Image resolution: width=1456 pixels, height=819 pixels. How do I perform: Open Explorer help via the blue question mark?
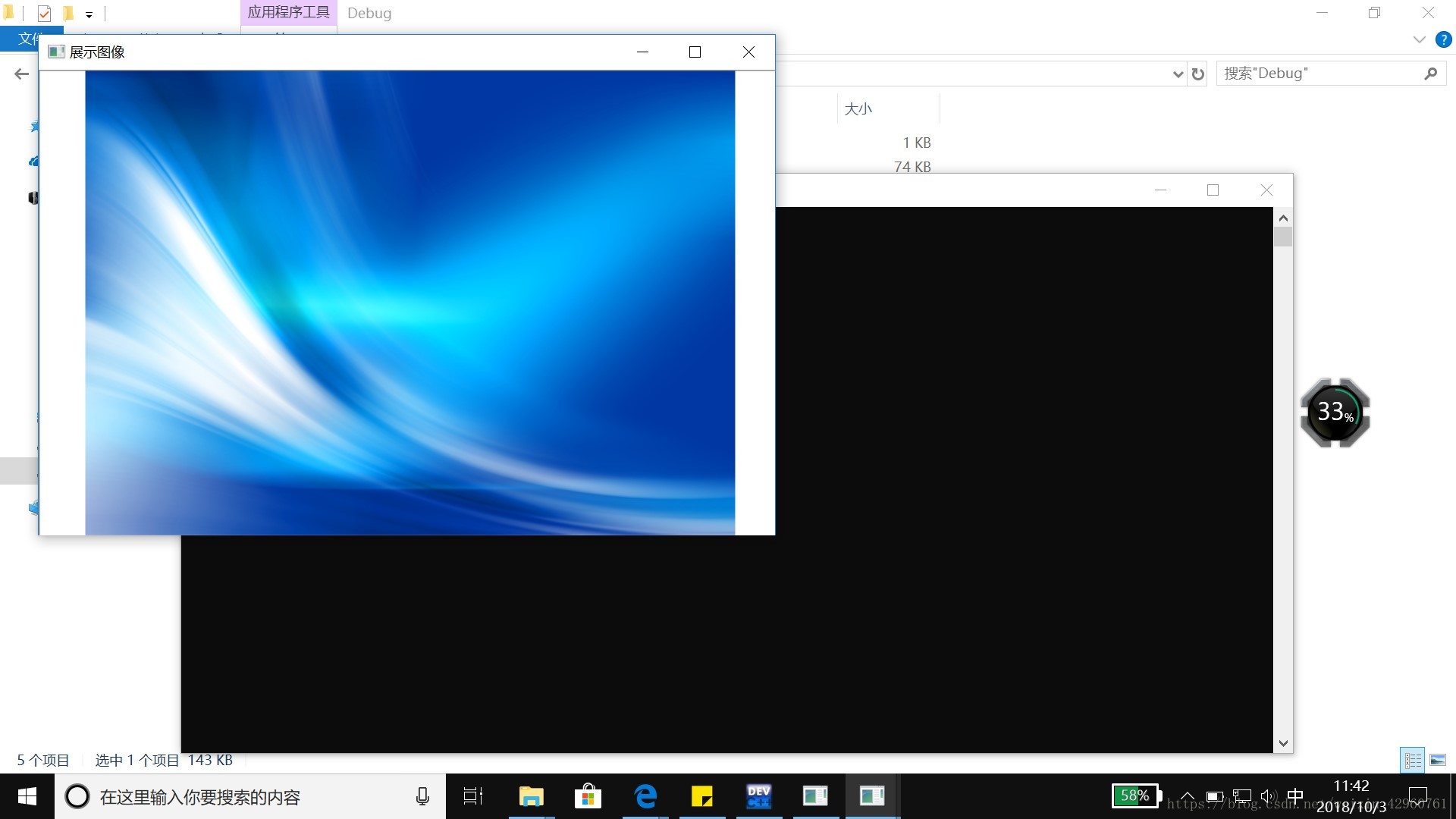point(1443,39)
